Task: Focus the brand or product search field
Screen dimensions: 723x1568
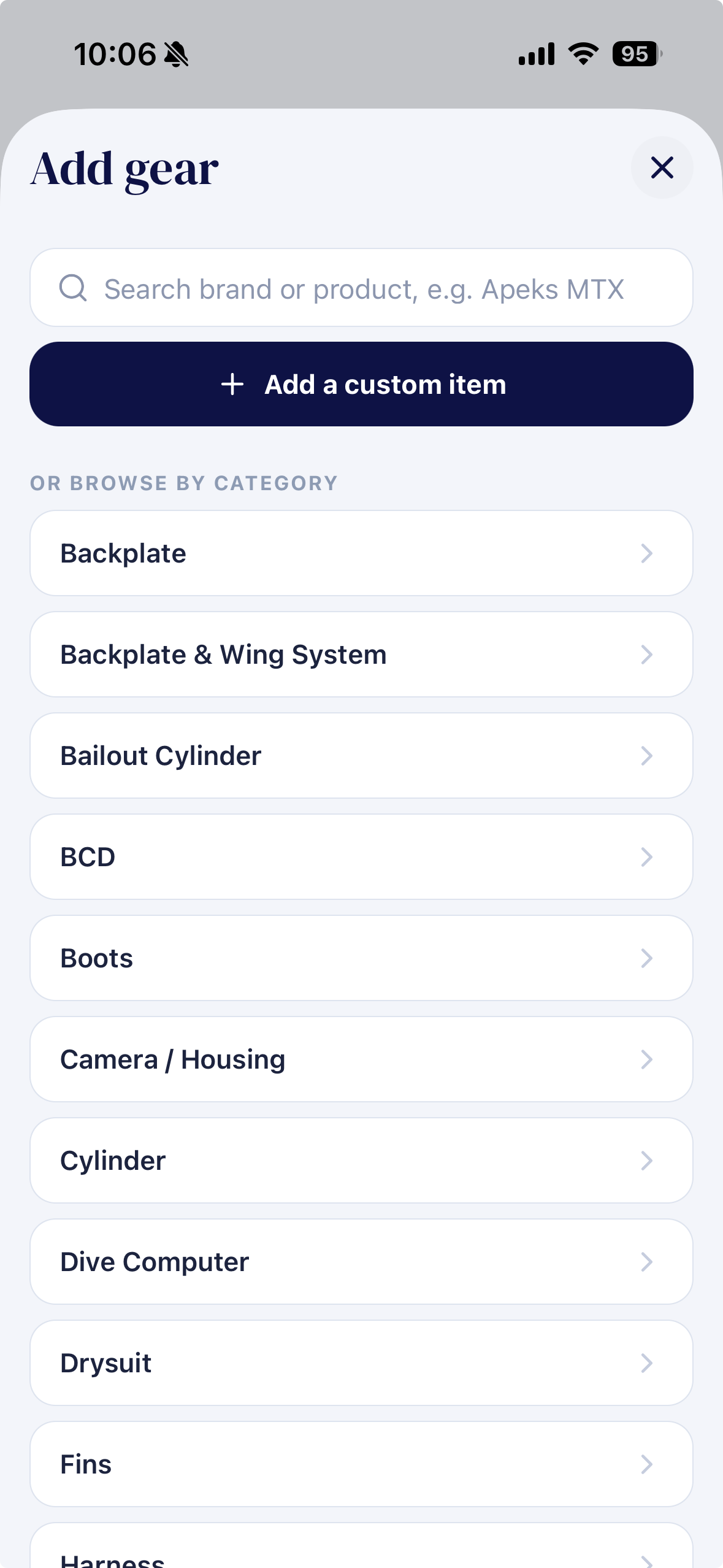Action: pos(361,288)
